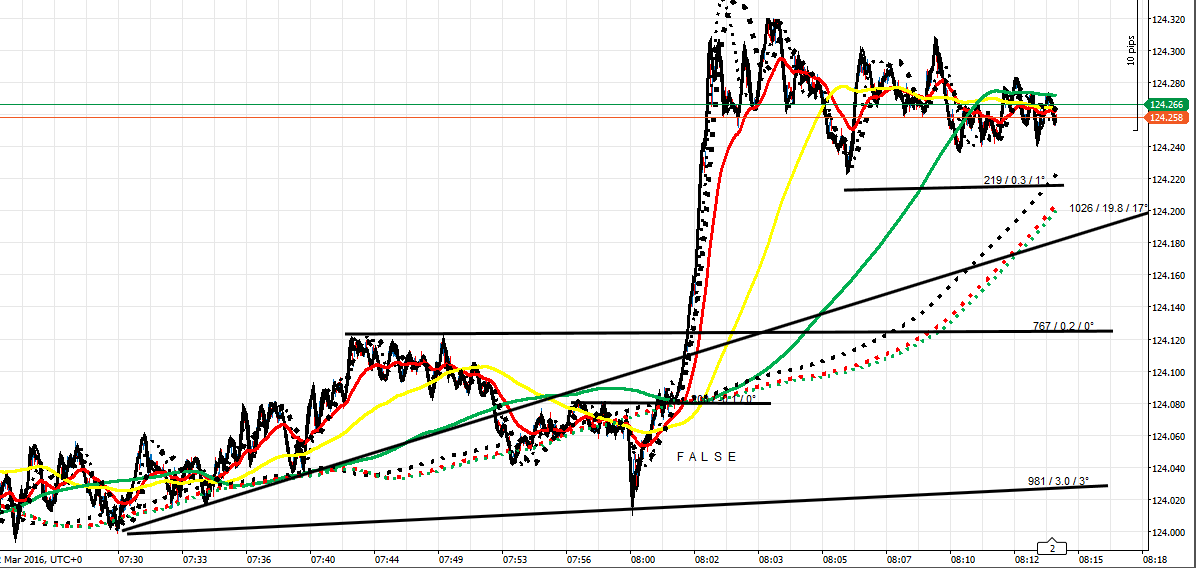Click the 08:02 time axis label
The image size is (1196, 568).
pyautogui.click(x=706, y=560)
